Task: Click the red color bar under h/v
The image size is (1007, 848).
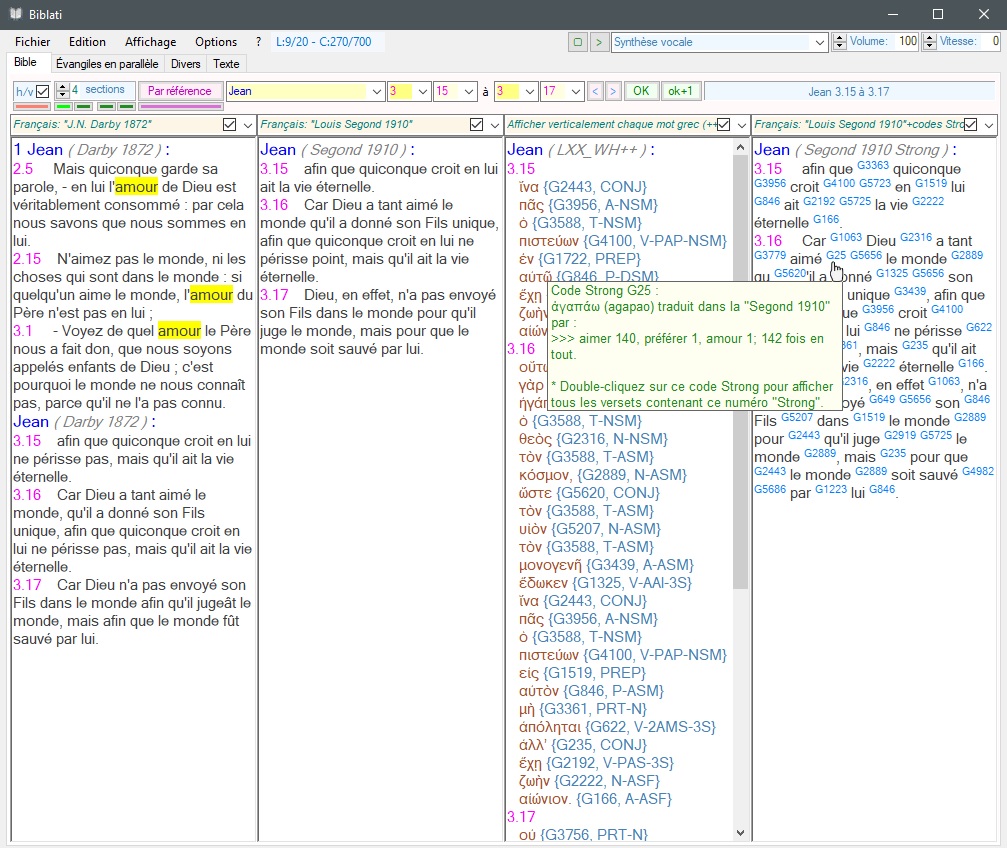Action: [x=32, y=106]
